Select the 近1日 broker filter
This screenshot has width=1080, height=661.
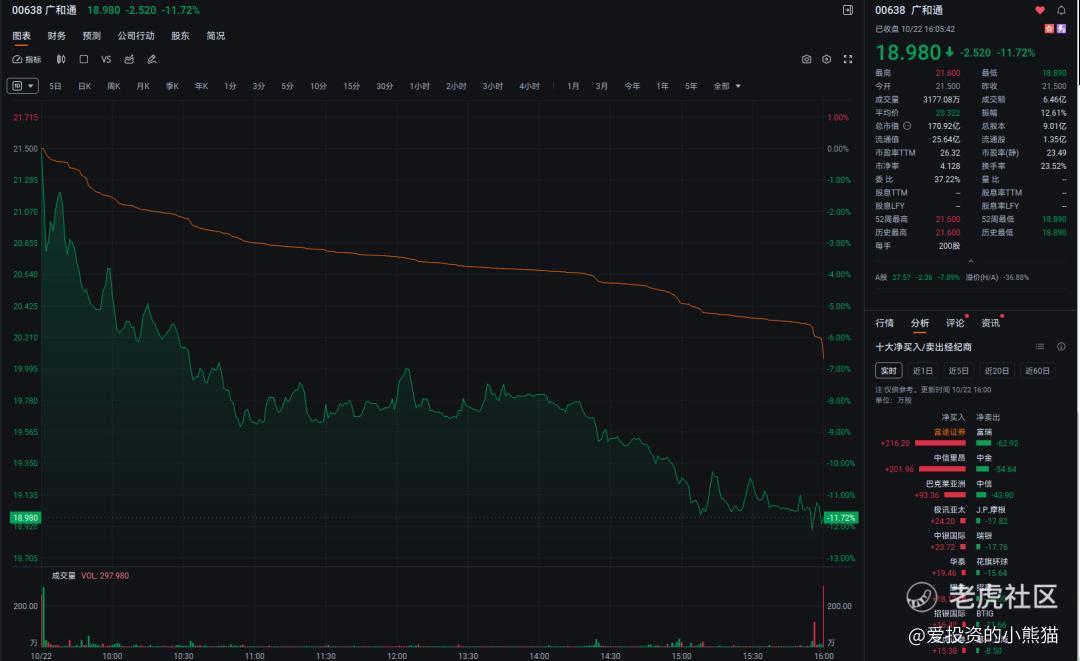point(922,370)
